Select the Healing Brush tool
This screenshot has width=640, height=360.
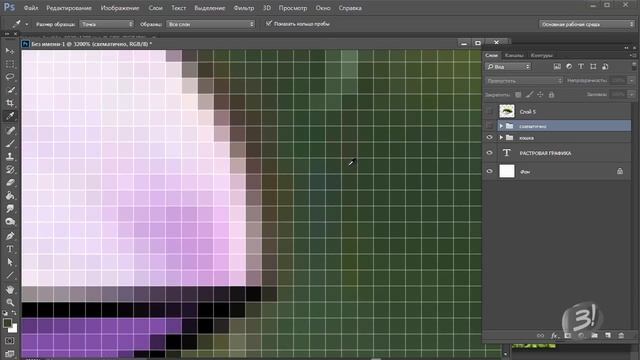10,131
